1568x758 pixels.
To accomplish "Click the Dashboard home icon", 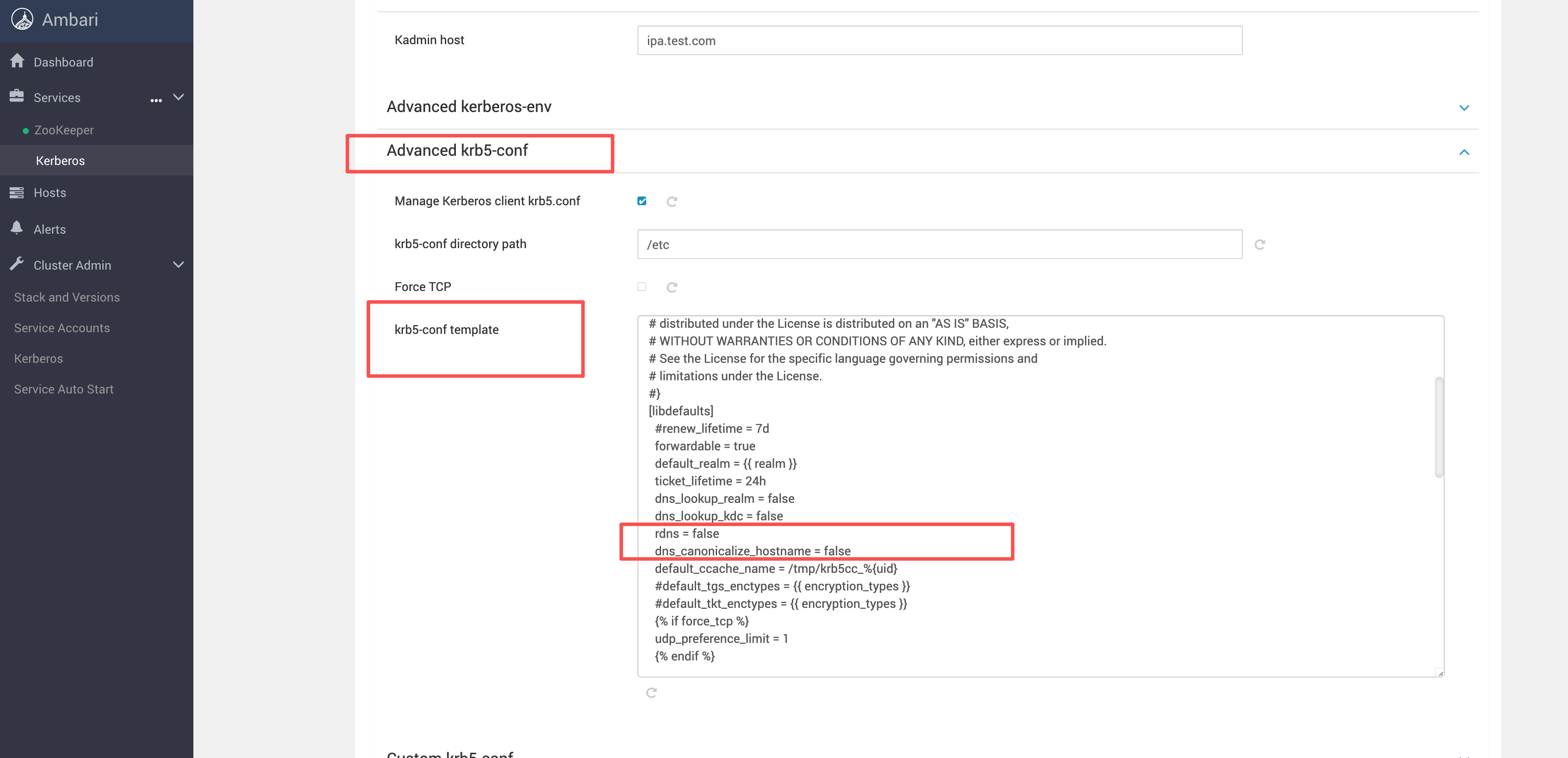I will click(x=17, y=61).
